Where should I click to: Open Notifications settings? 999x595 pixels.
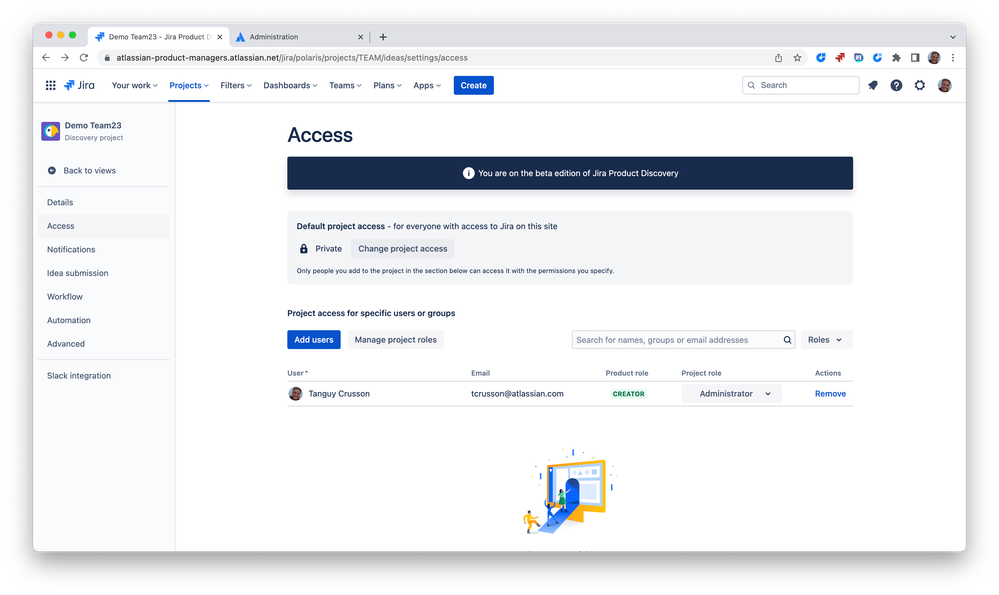104,250
